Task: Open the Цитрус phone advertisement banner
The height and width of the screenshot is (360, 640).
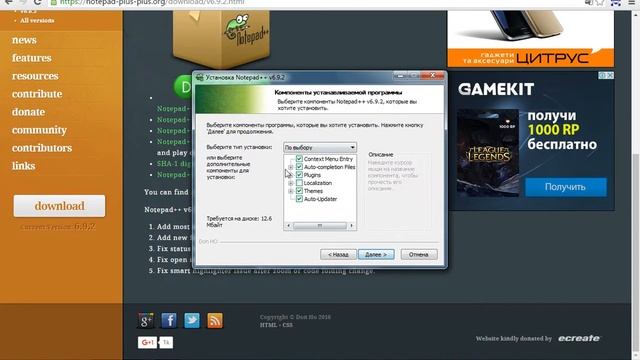Action: pos(531,38)
